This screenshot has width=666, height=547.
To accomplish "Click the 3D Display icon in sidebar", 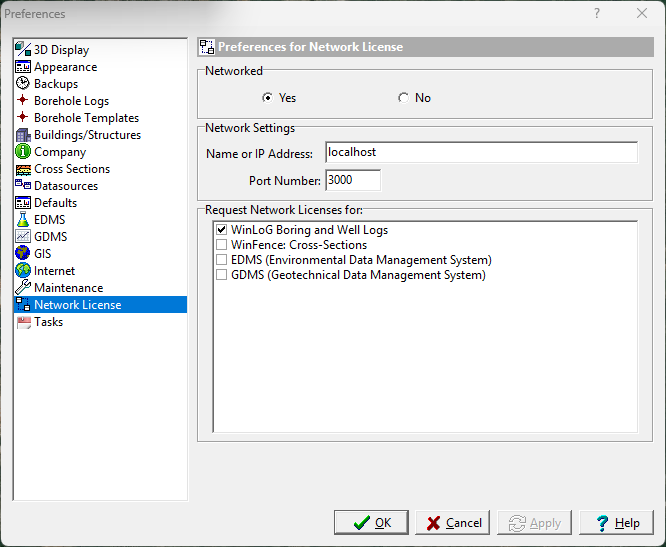I will [23, 50].
